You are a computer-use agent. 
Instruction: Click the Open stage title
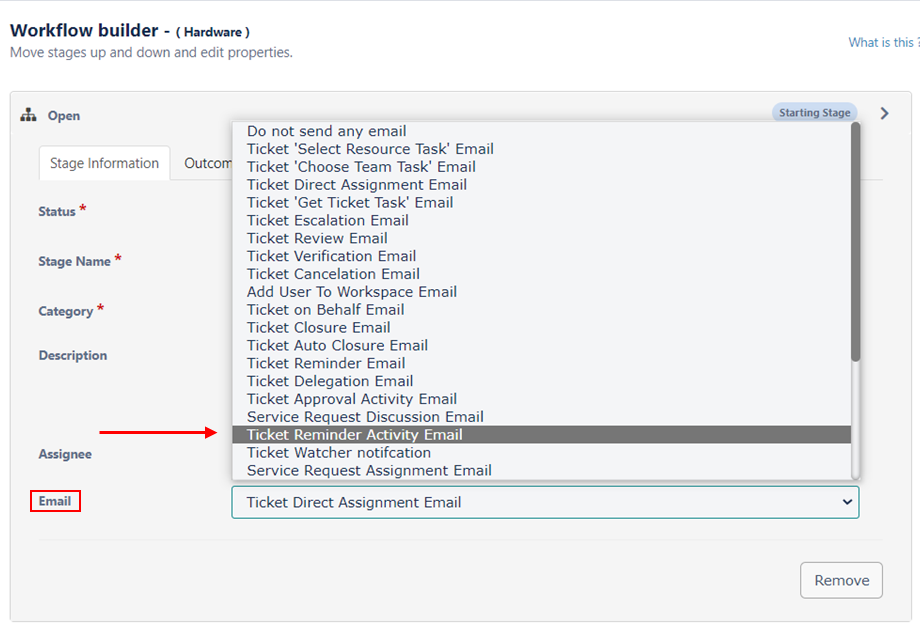click(63, 116)
